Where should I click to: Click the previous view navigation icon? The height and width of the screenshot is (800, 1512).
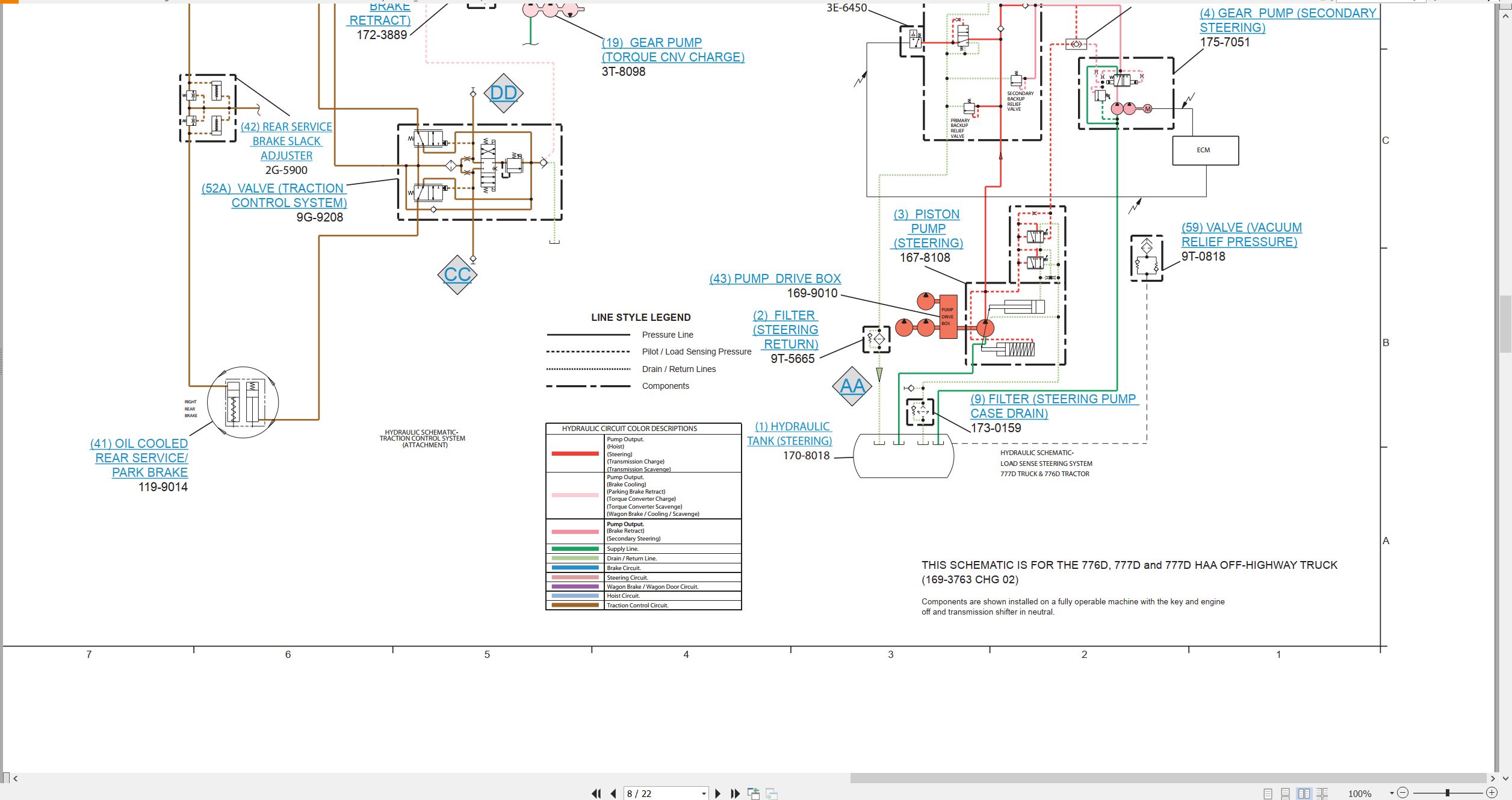tap(754, 793)
